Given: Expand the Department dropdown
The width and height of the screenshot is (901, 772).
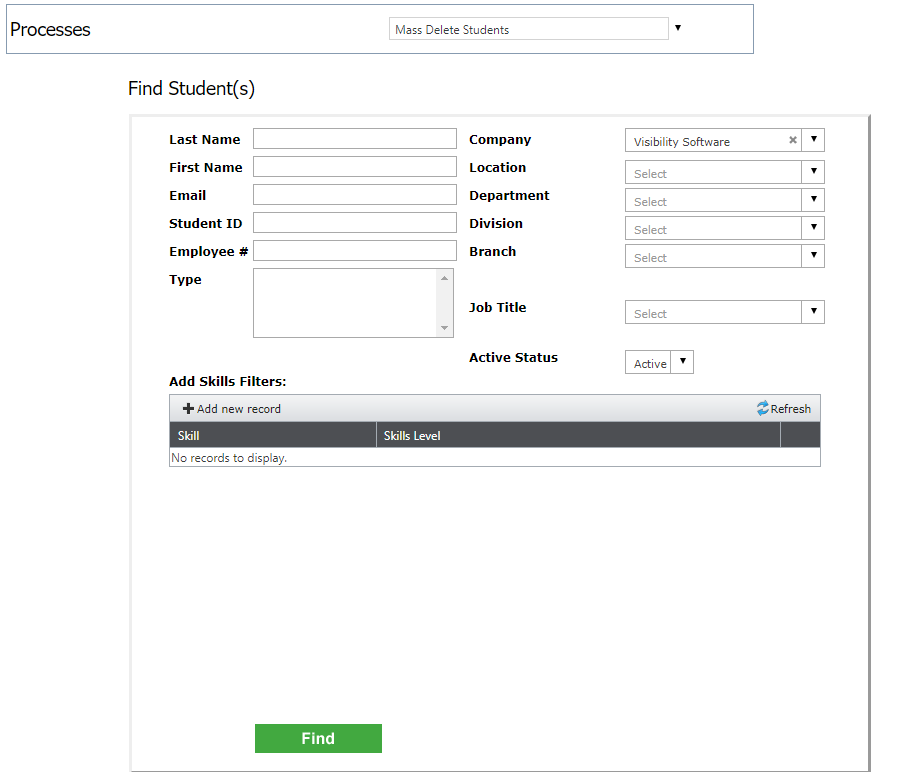Looking at the screenshot, I should pos(814,200).
